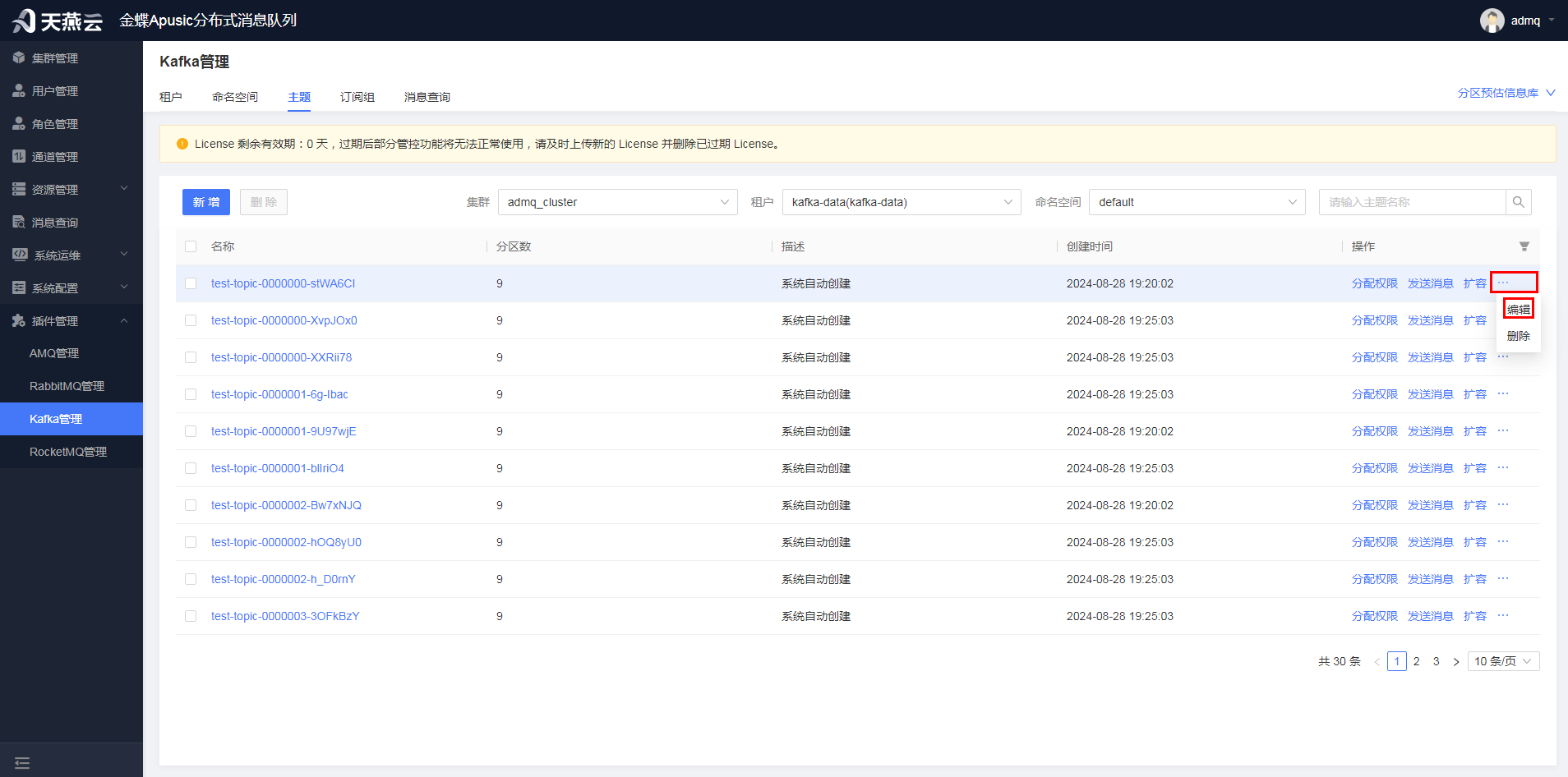Click the admq user avatar
1568x777 pixels.
1492,21
